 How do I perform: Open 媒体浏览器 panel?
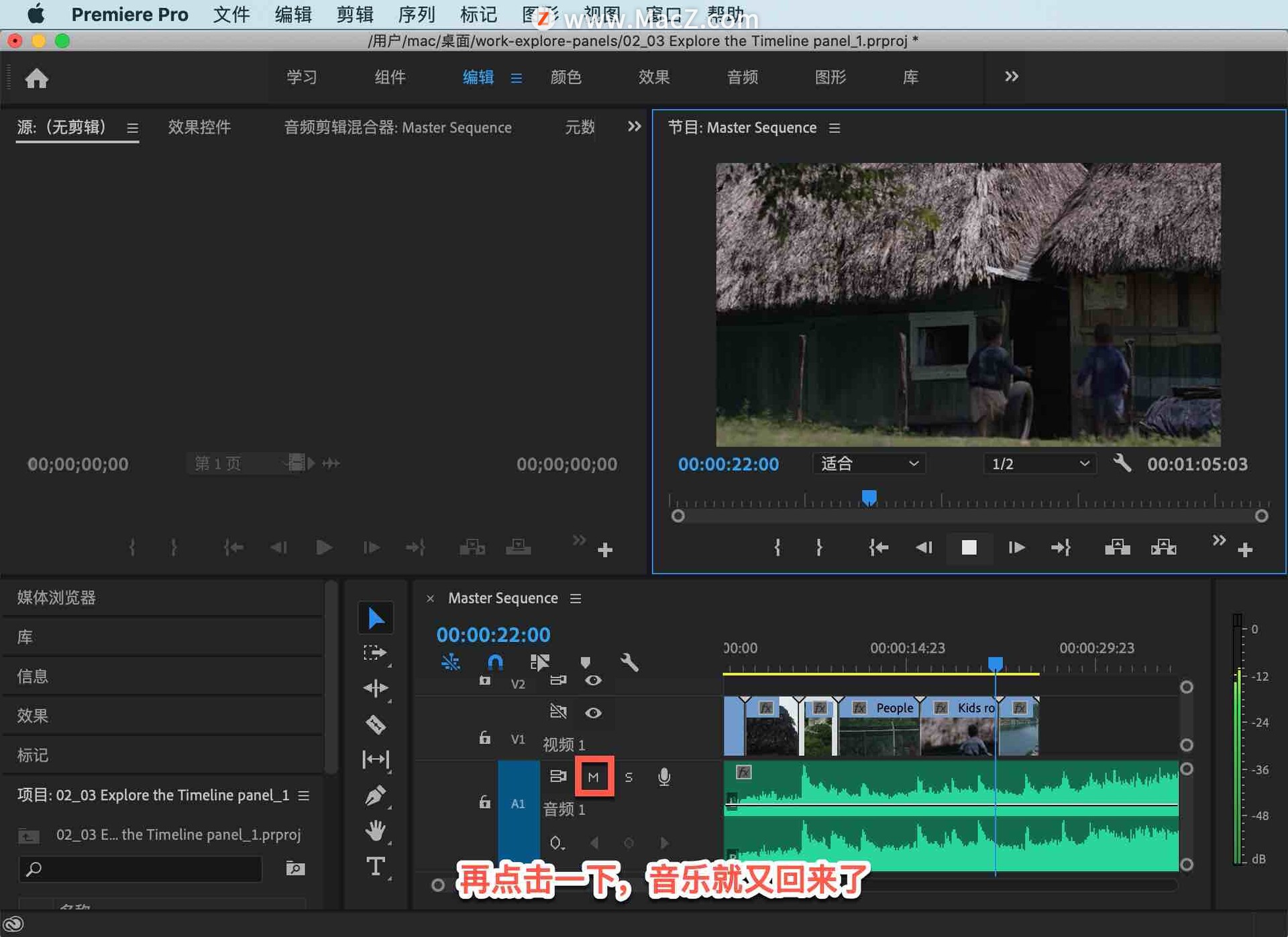[56, 597]
